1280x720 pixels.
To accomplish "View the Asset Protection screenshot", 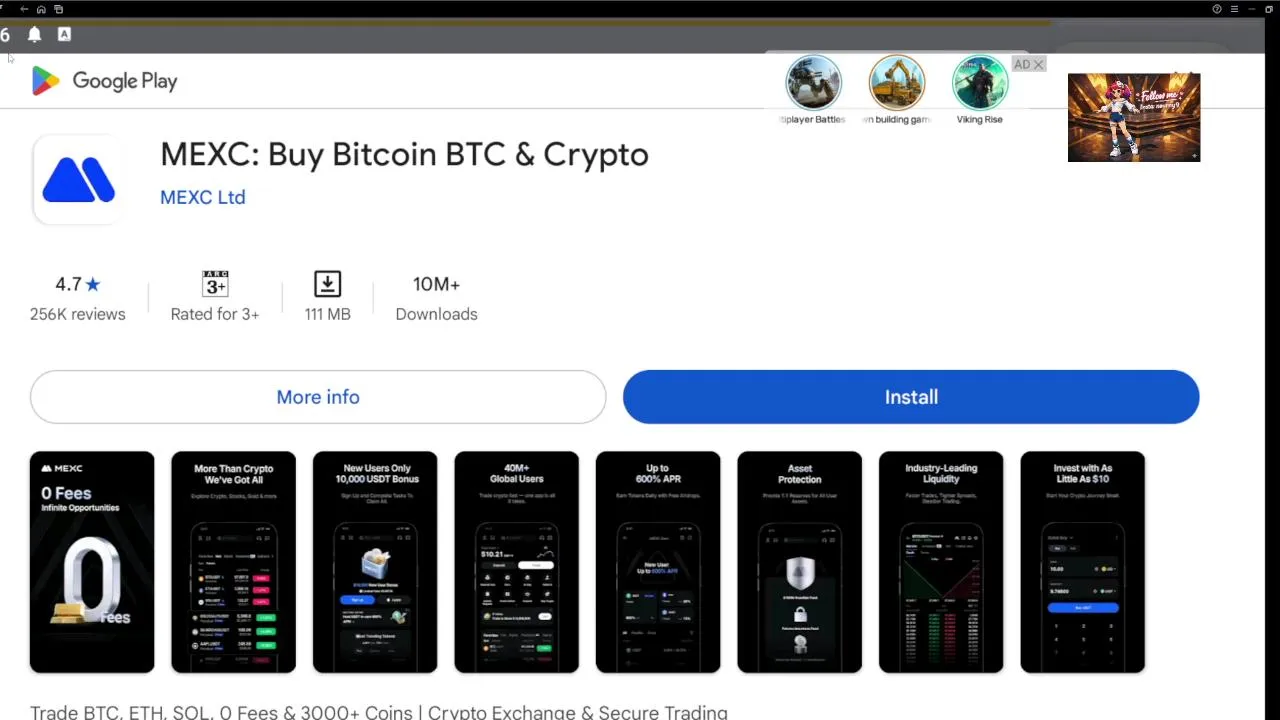I will (x=799, y=562).
